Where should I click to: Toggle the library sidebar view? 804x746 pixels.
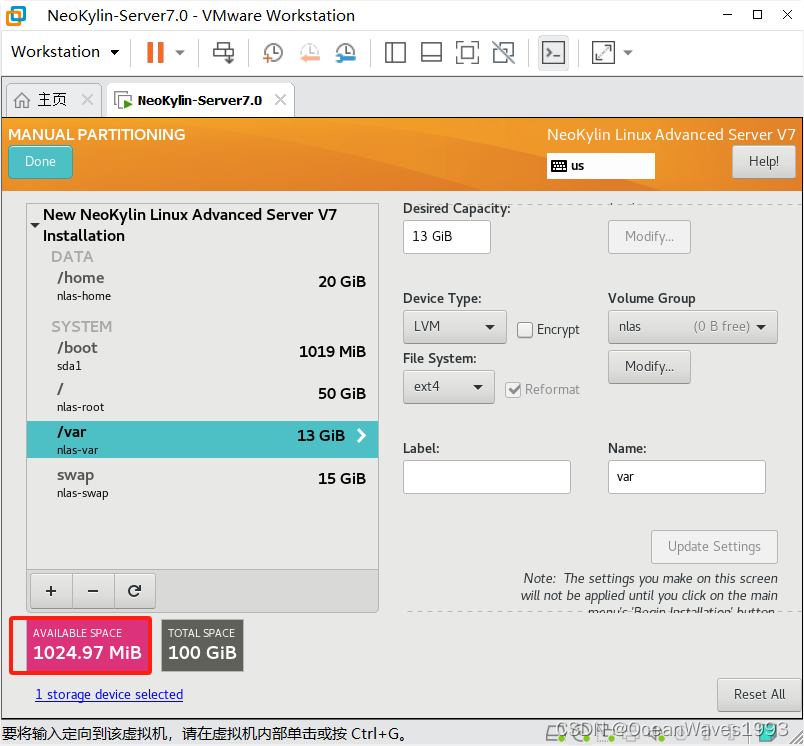point(395,52)
